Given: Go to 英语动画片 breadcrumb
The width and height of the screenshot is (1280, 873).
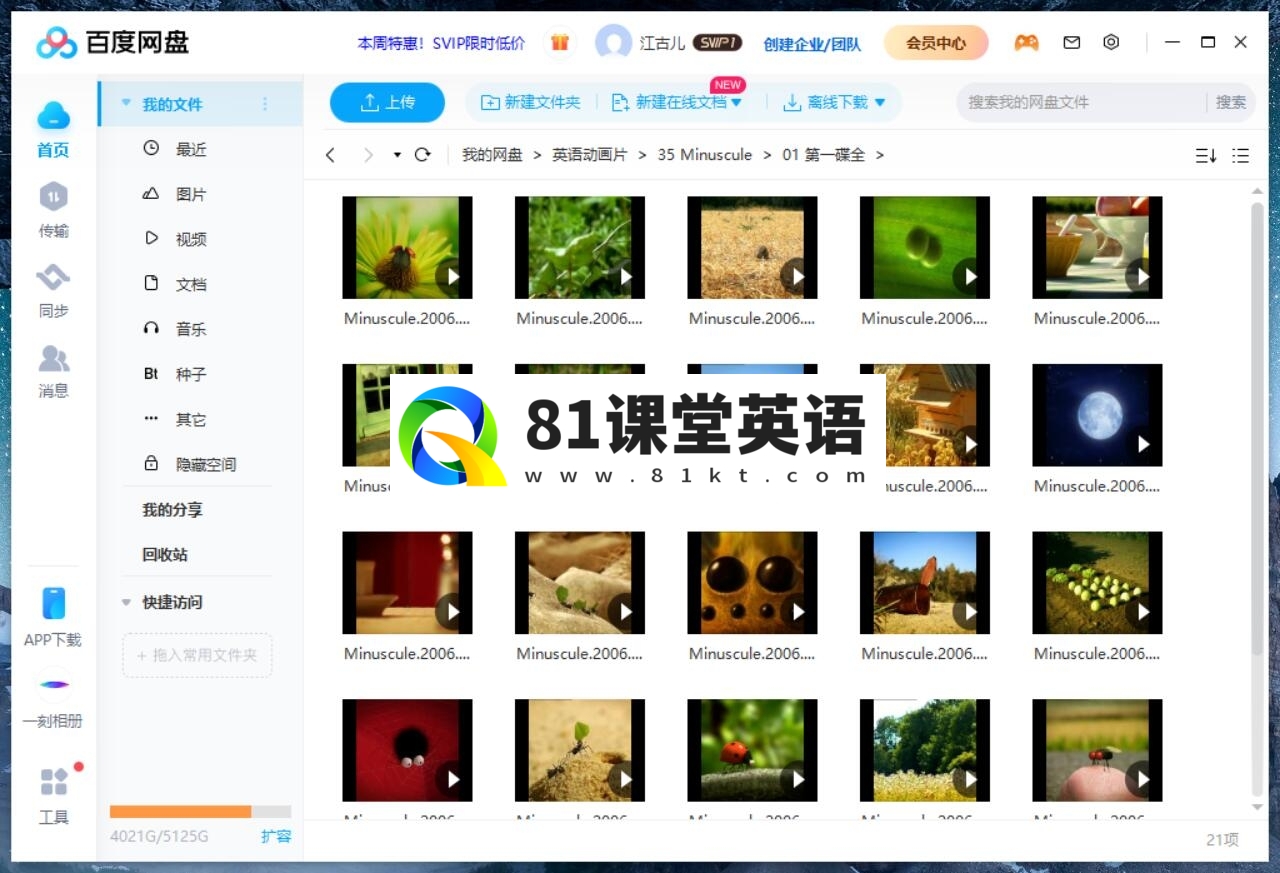Looking at the screenshot, I should pos(590,155).
